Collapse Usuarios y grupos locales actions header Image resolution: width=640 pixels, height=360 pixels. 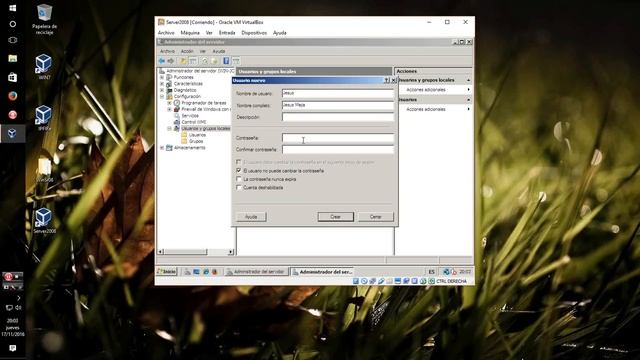(469, 80)
